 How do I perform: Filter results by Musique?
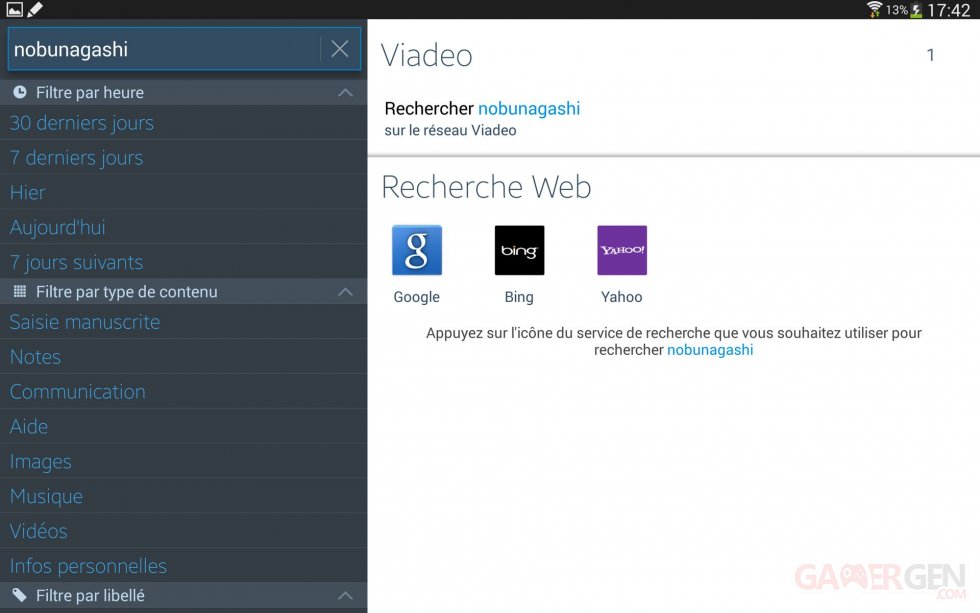(46, 497)
